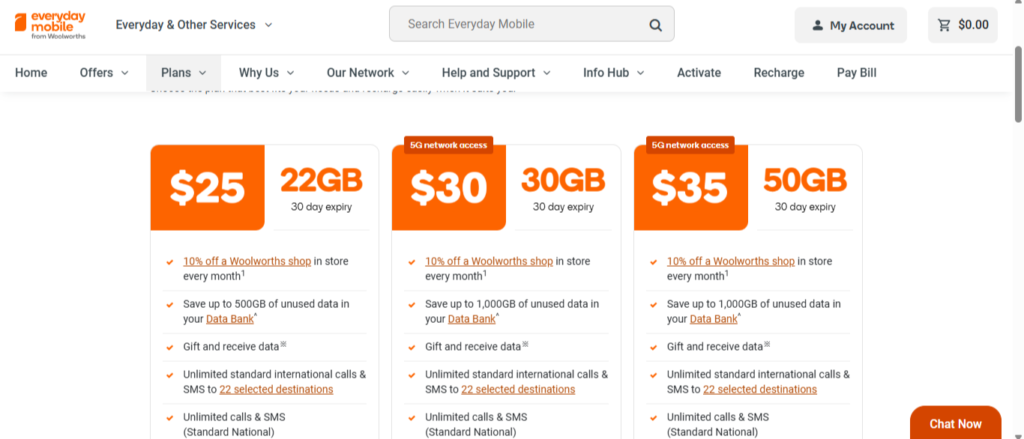
Task: Open the Help and Support menu
Action: pyautogui.click(x=496, y=73)
